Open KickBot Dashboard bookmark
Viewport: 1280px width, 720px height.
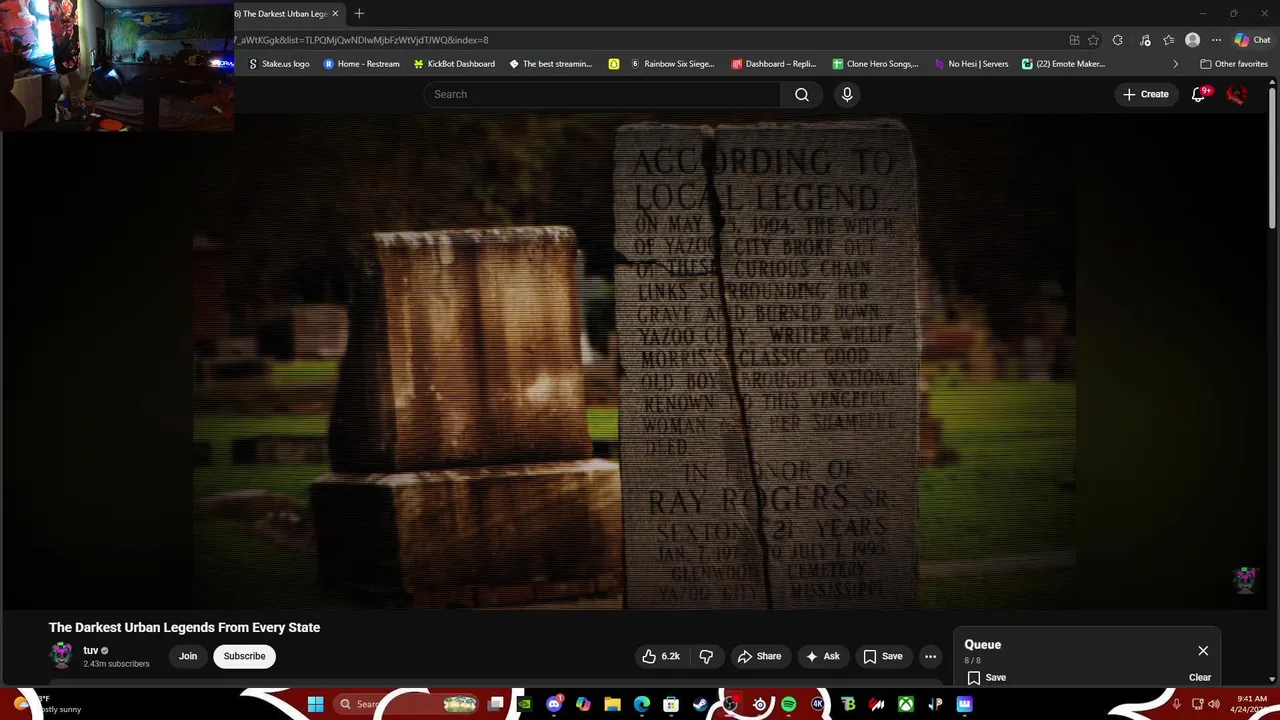(x=454, y=64)
